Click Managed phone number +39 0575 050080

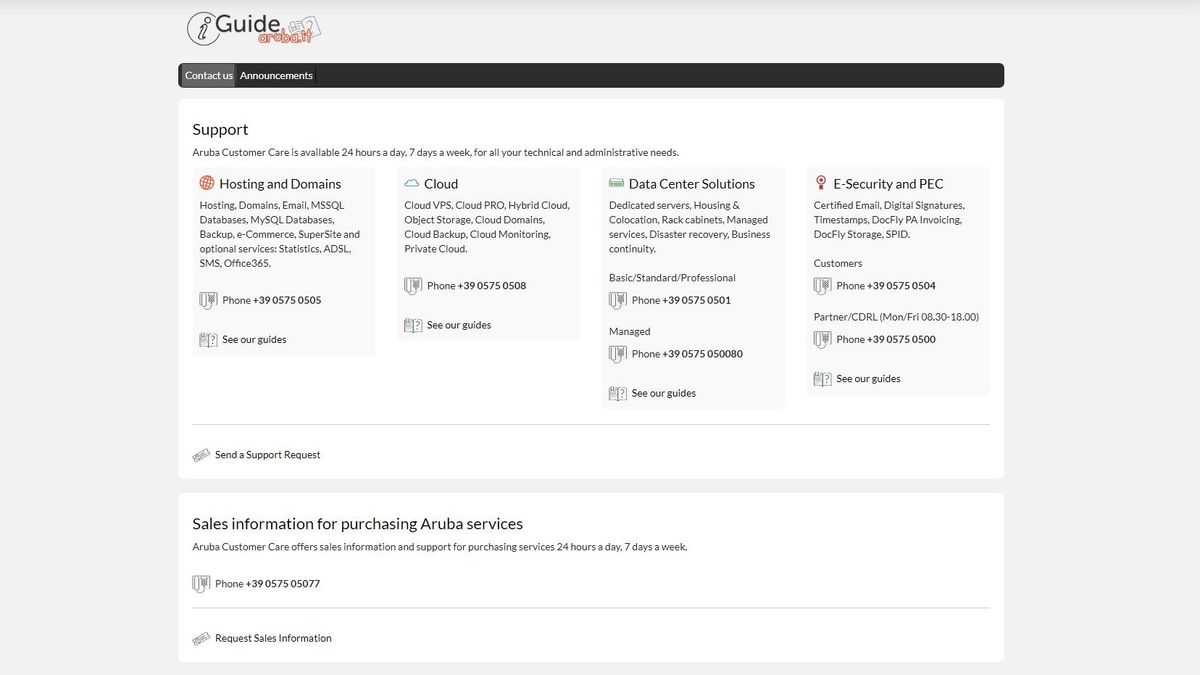(703, 354)
